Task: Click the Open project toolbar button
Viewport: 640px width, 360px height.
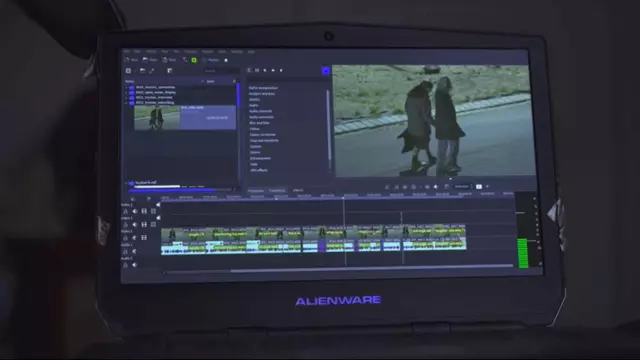Action: click(150, 60)
